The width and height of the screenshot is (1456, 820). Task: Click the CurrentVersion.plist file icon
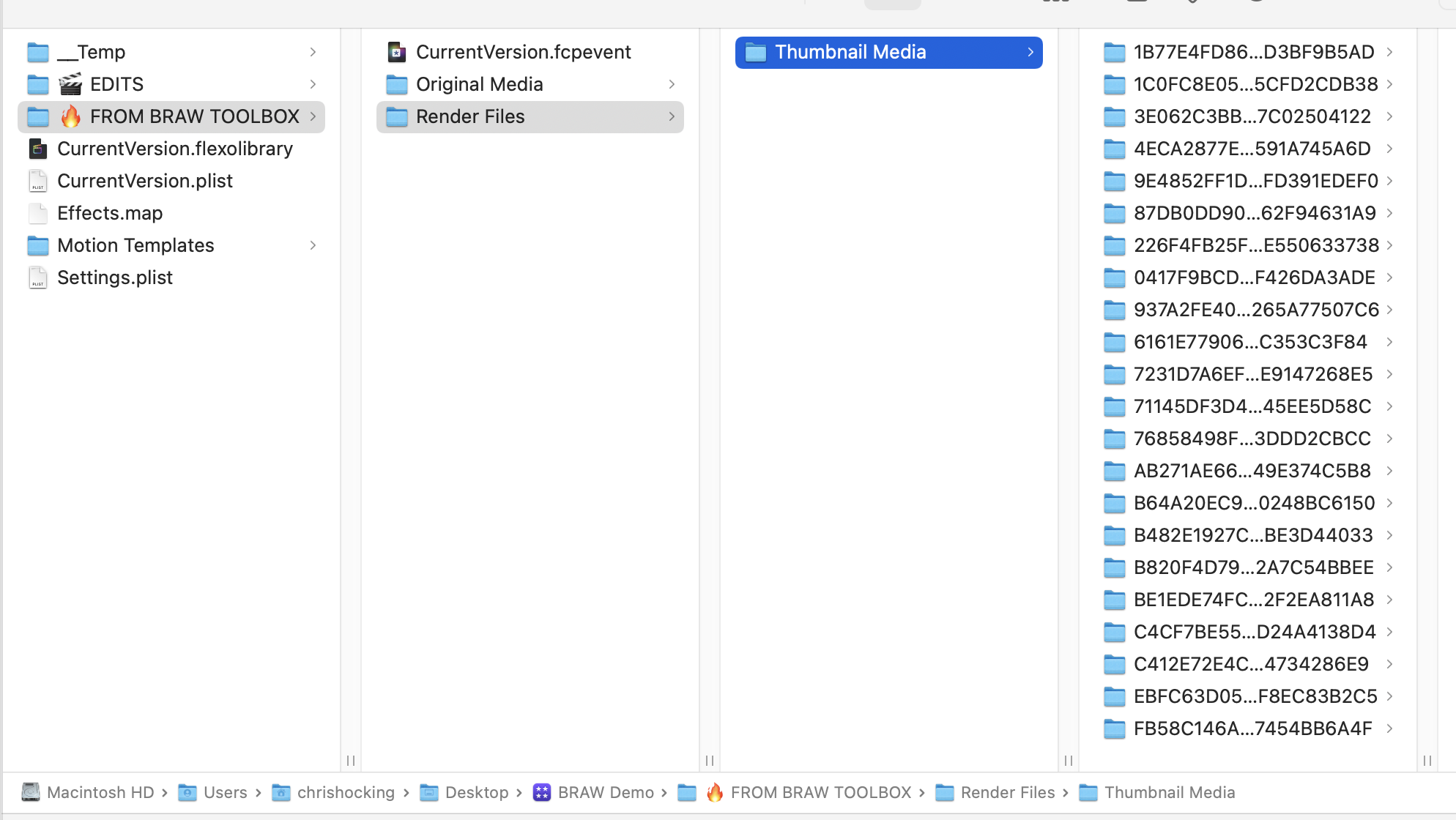click(38, 181)
